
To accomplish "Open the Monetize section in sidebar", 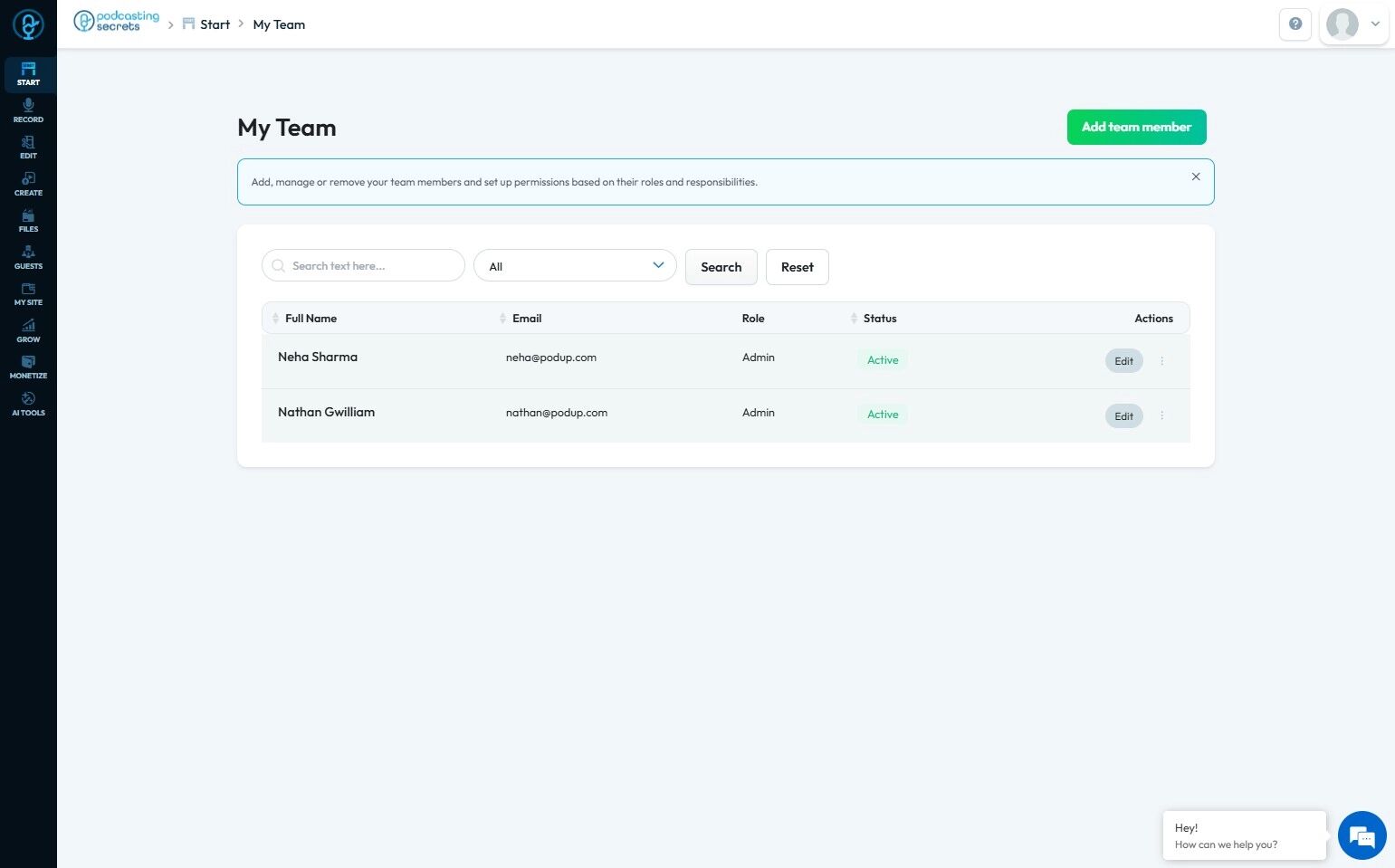I will (28, 367).
